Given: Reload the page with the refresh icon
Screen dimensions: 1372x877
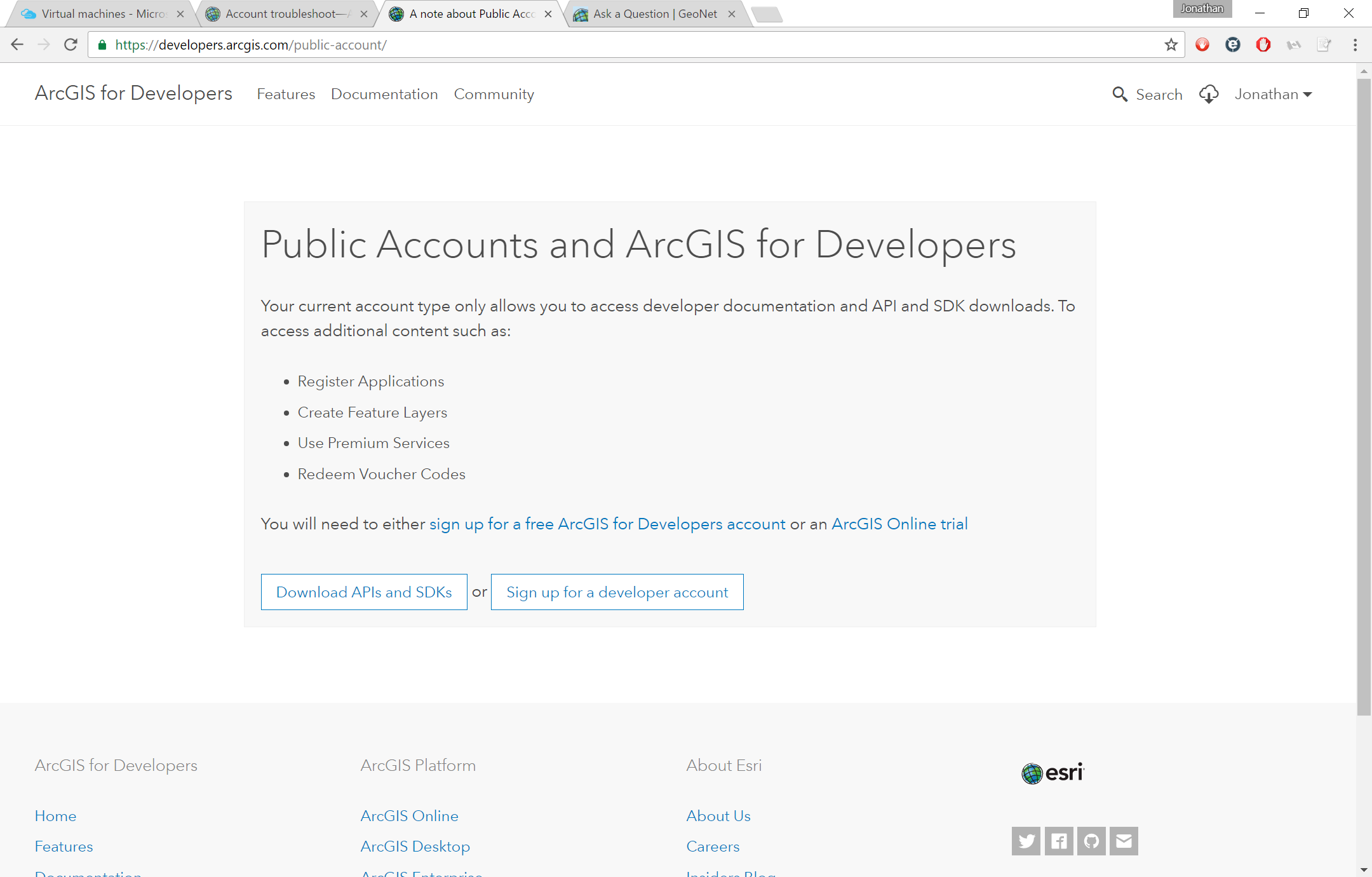Looking at the screenshot, I should point(71,44).
